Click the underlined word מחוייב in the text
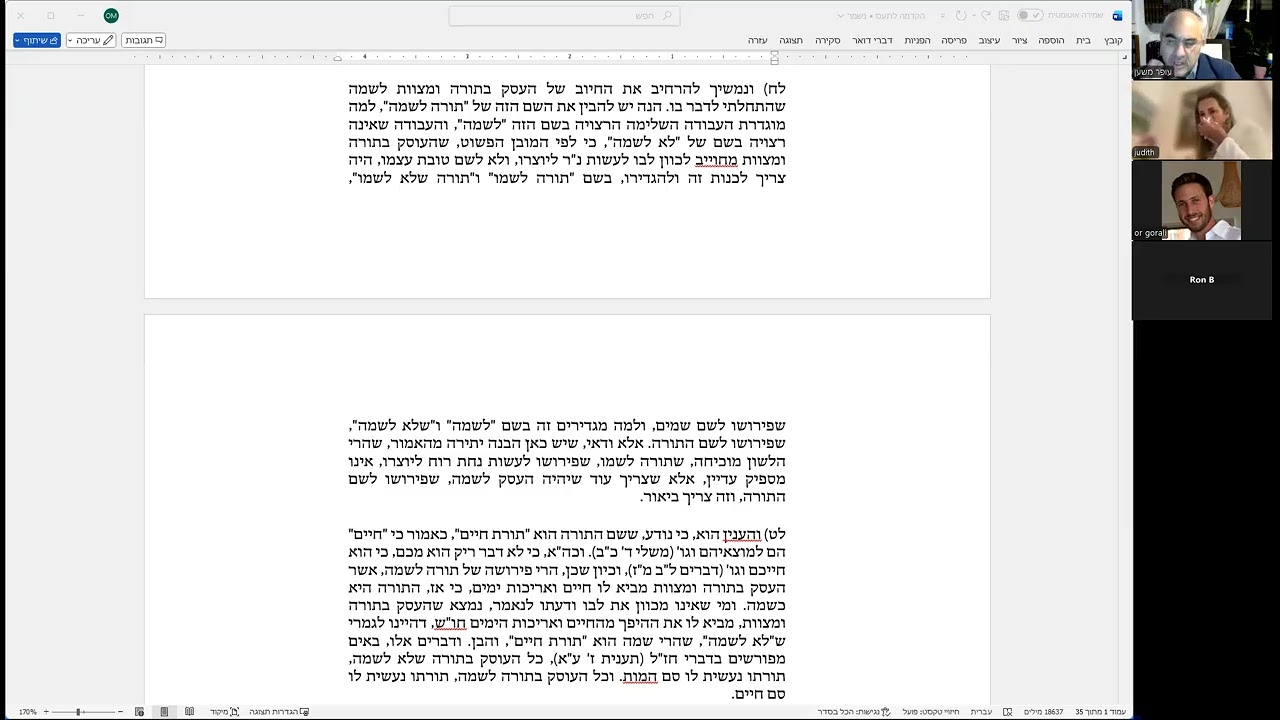The height and width of the screenshot is (720, 1280). [x=716, y=160]
